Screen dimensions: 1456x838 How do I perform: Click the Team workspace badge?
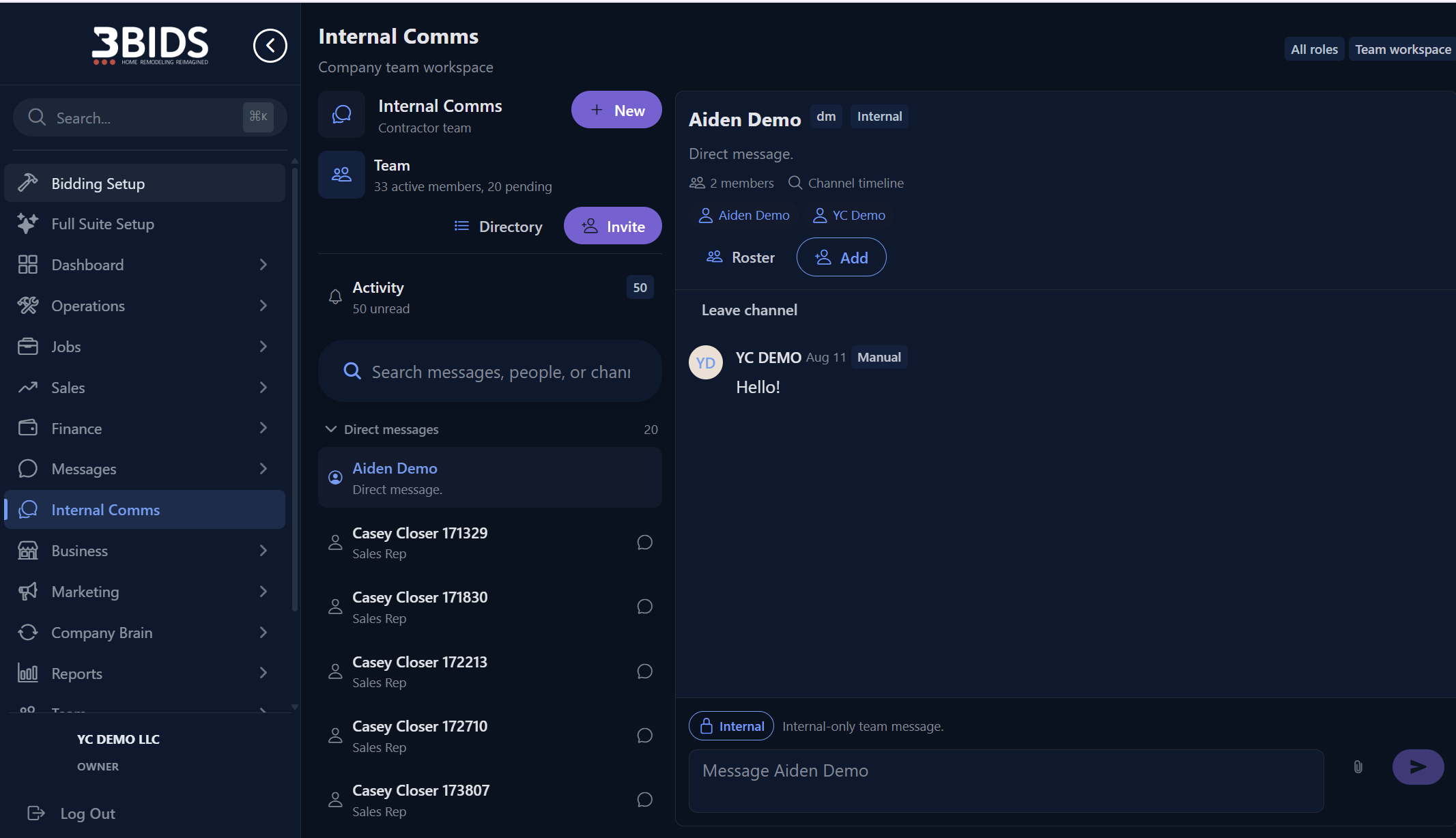1403,49
